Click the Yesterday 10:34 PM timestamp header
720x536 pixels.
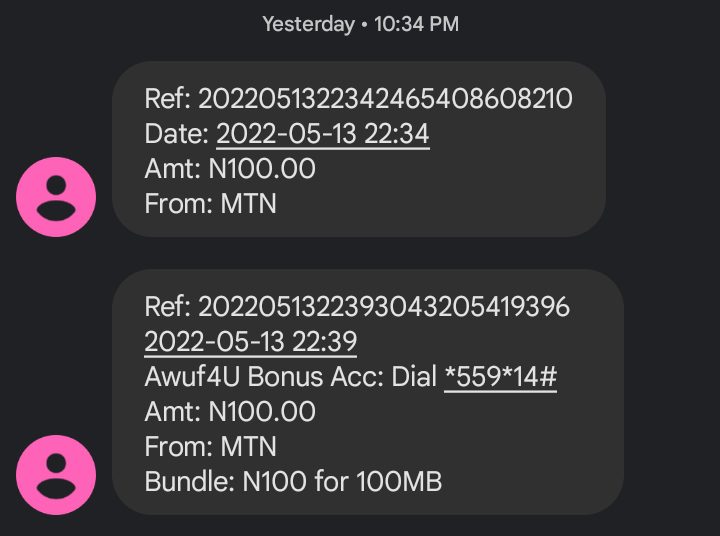pos(360,24)
